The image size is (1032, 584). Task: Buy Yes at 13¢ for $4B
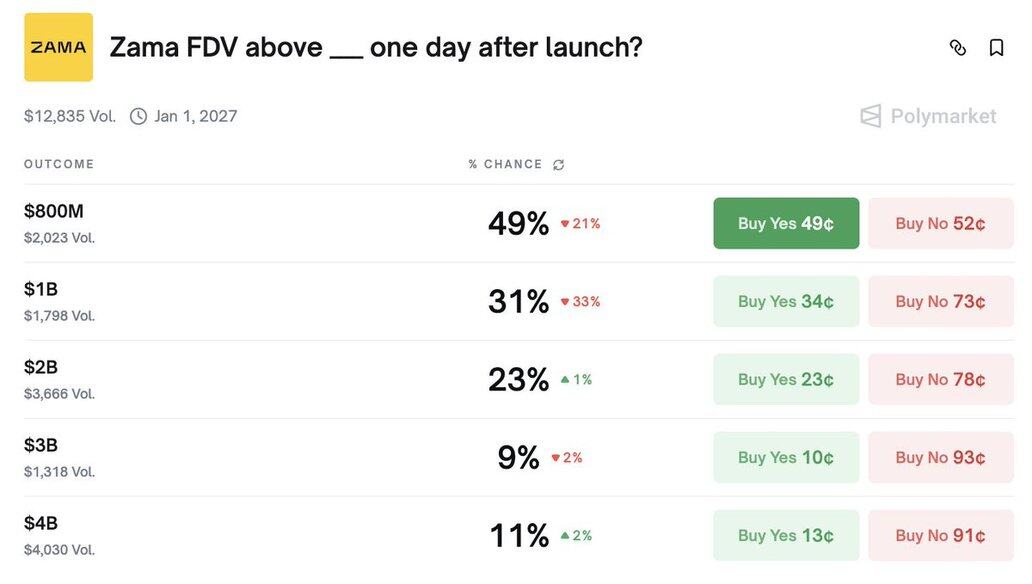pyautogui.click(x=786, y=535)
